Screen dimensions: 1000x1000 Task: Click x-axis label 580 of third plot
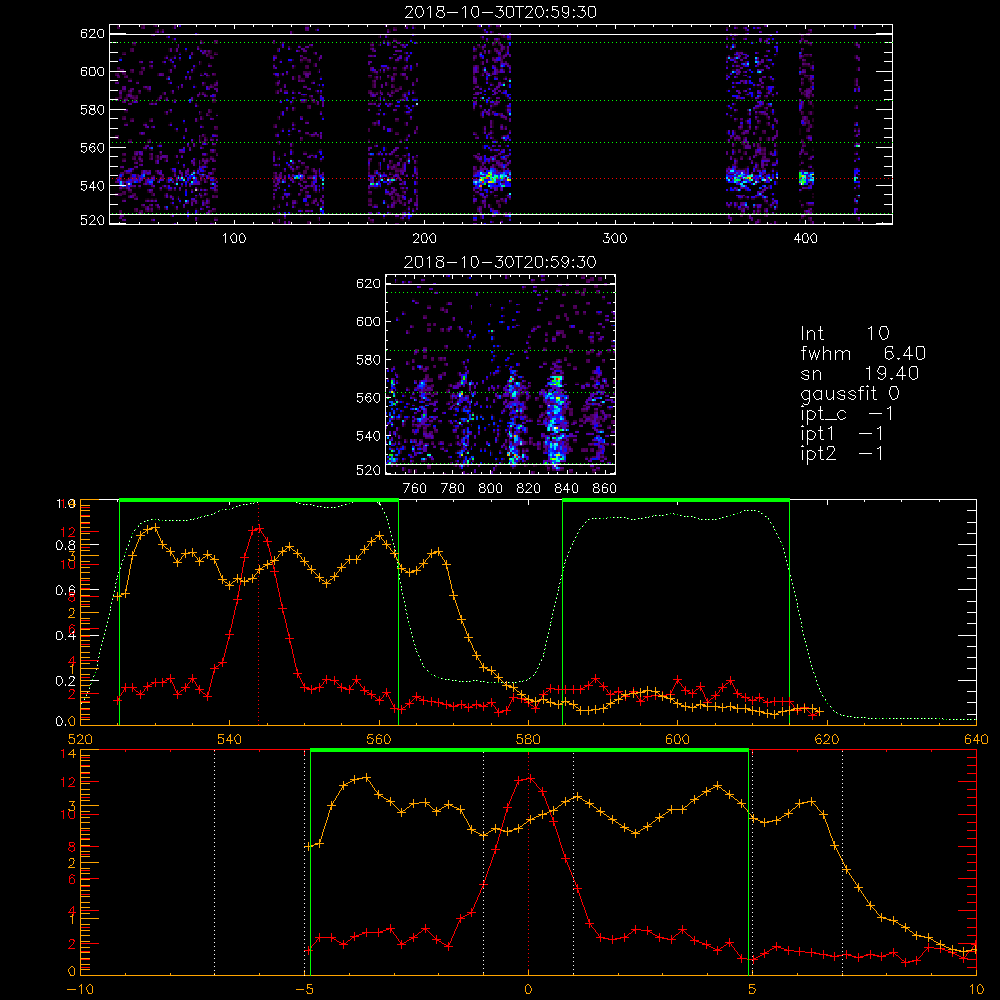(x=529, y=740)
